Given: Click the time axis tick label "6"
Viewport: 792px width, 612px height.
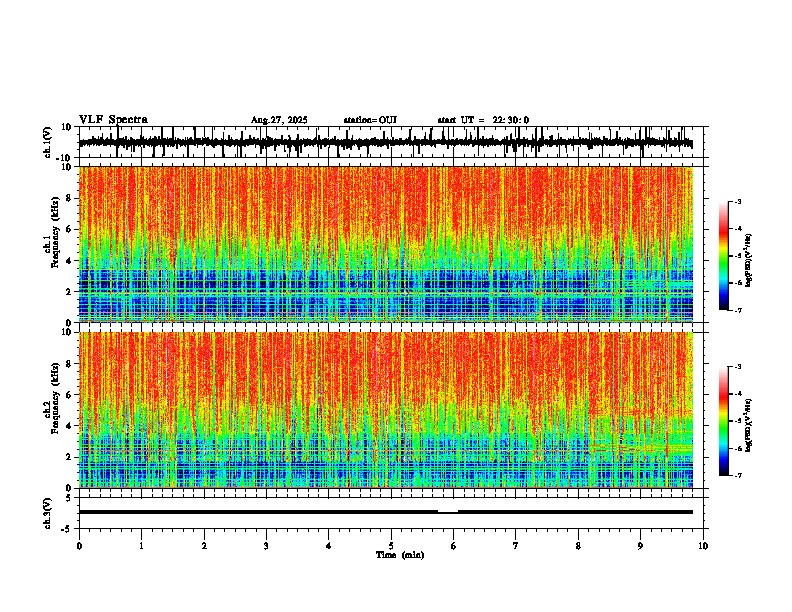Looking at the screenshot, I should (x=454, y=546).
